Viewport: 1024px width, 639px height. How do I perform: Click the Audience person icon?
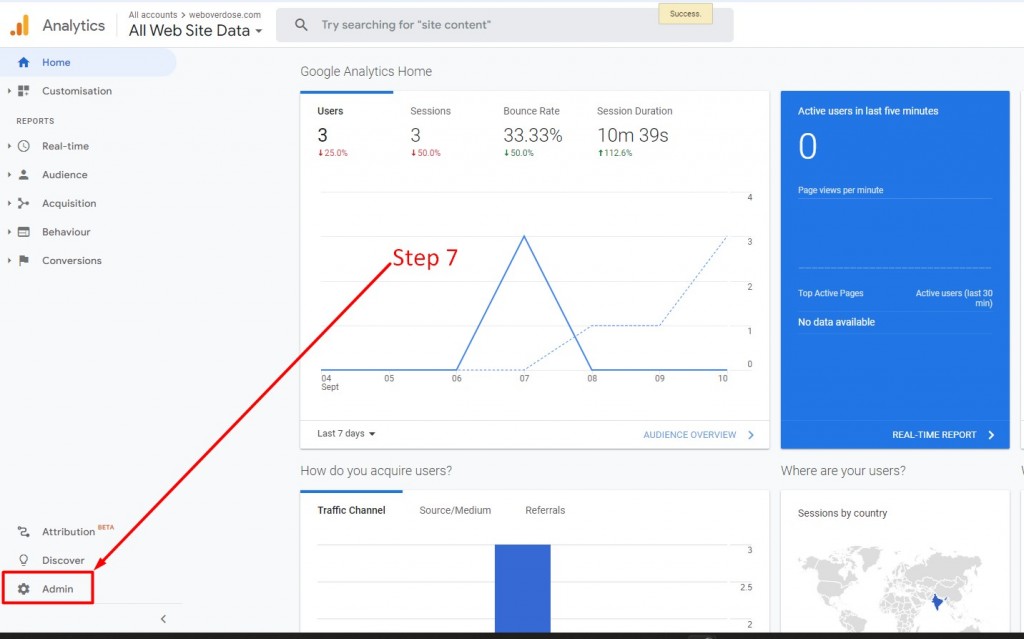pyautogui.click(x=24, y=174)
